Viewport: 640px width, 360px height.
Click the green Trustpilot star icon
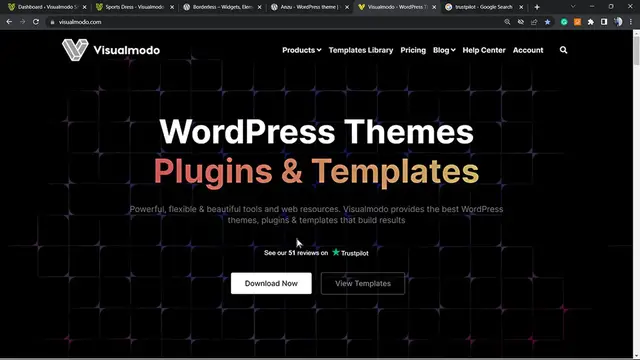[x=336, y=252]
